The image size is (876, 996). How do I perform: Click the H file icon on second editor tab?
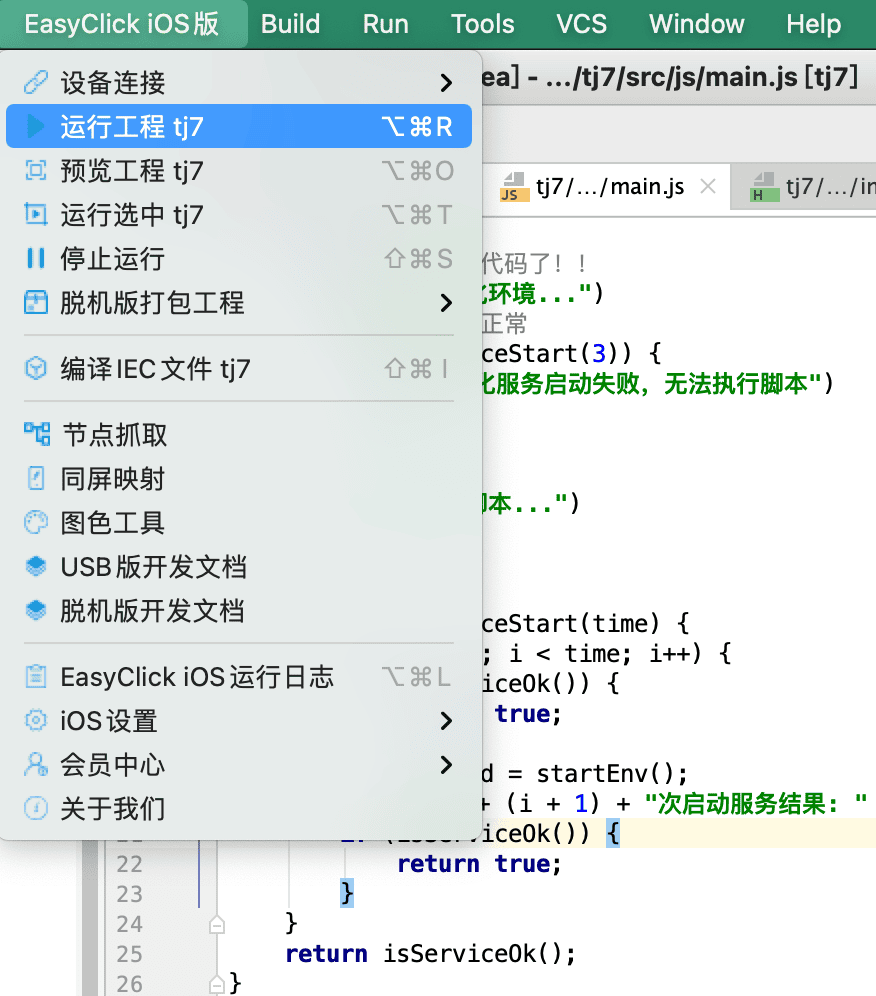click(764, 187)
